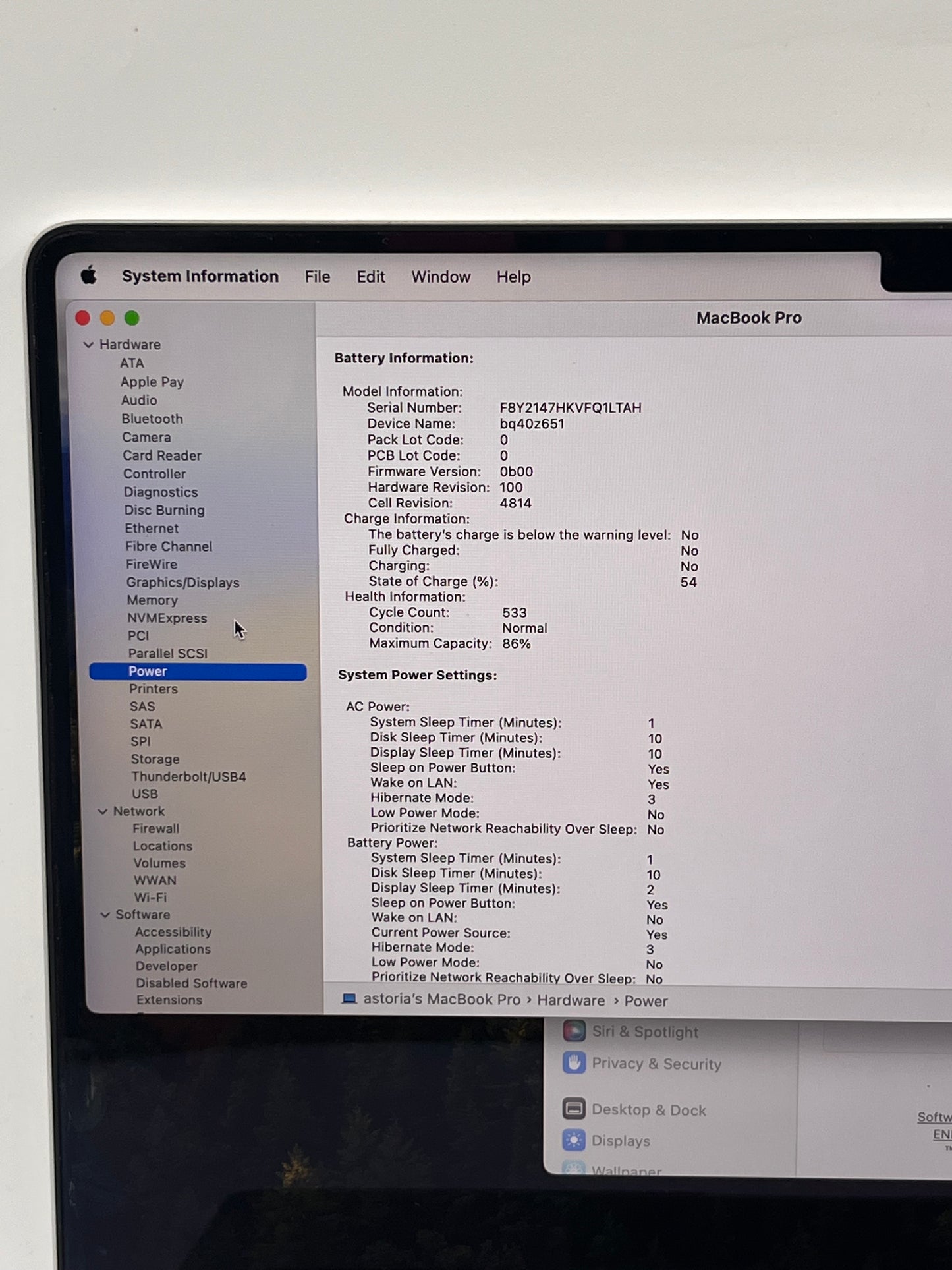Image resolution: width=952 pixels, height=1270 pixels.
Task: Select FireWire in the sidebar
Action: [152, 564]
